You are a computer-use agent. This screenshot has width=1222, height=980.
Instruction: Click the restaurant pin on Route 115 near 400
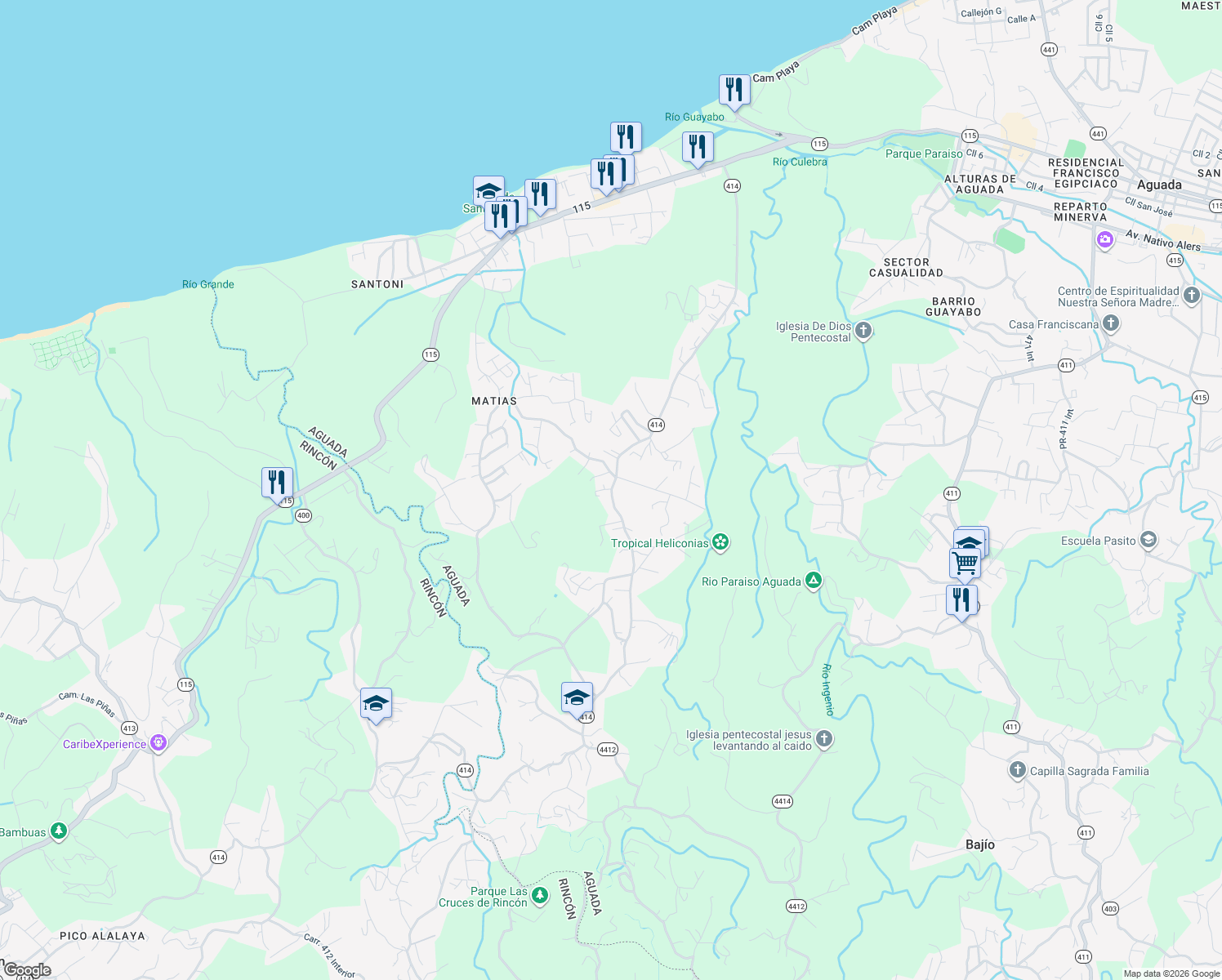click(x=276, y=482)
